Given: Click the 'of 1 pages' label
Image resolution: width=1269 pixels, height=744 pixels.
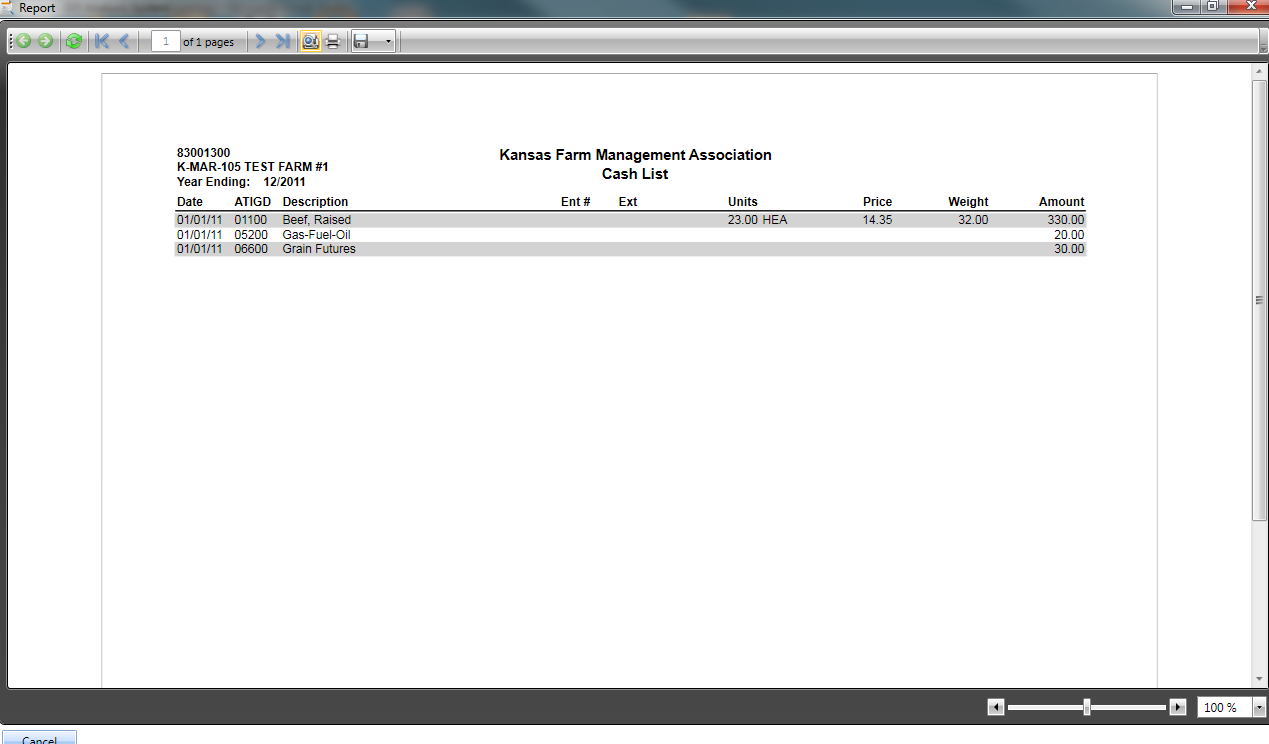Looking at the screenshot, I should pyautogui.click(x=209, y=42).
